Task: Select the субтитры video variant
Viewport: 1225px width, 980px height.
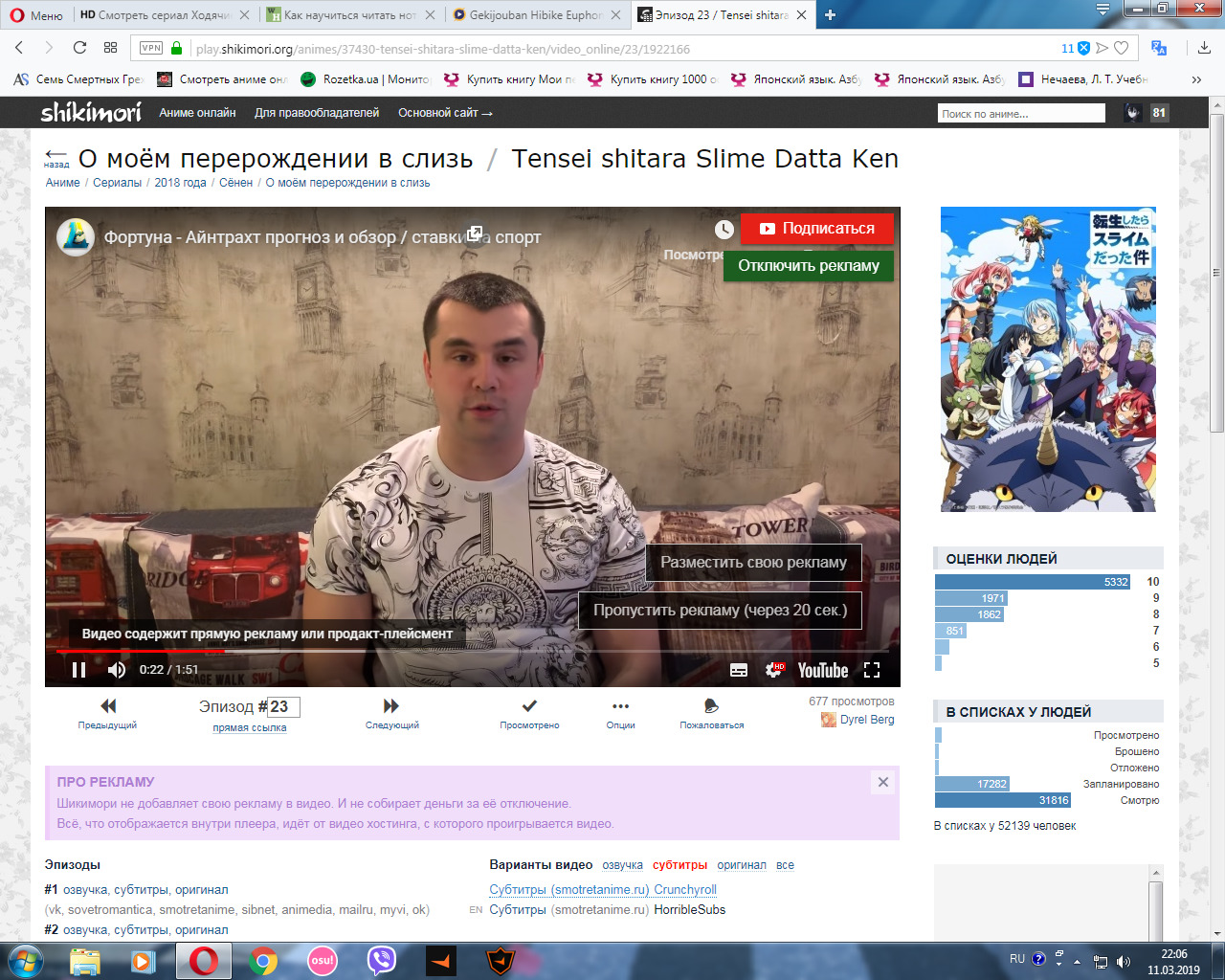Action: pos(679,865)
